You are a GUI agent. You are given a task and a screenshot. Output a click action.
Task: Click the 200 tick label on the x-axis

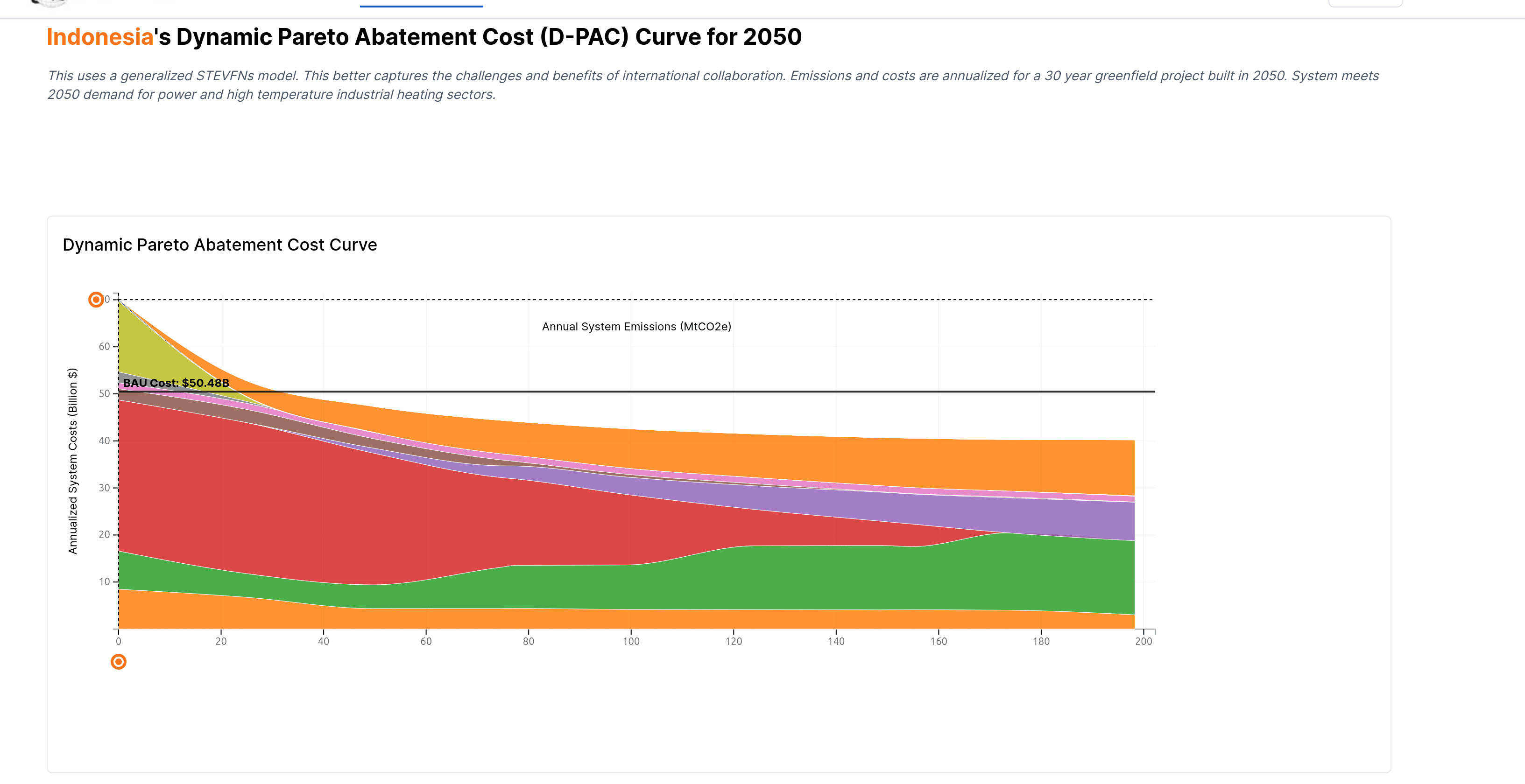click(1143, 641)
